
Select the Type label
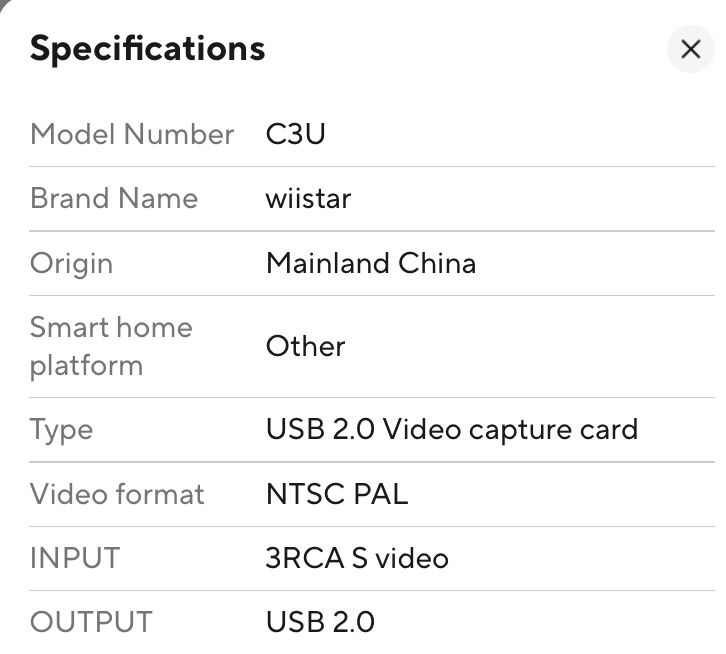point(61,429)
